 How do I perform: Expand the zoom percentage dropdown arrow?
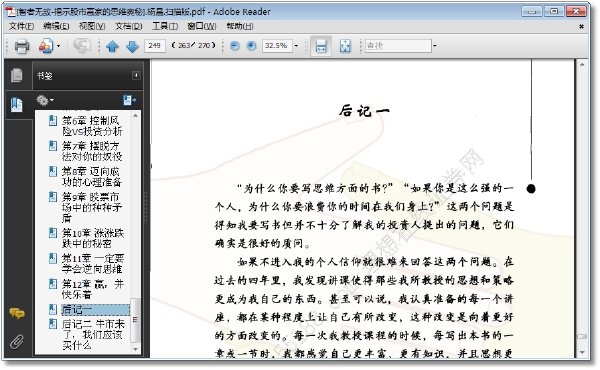(x=296, y=46)
